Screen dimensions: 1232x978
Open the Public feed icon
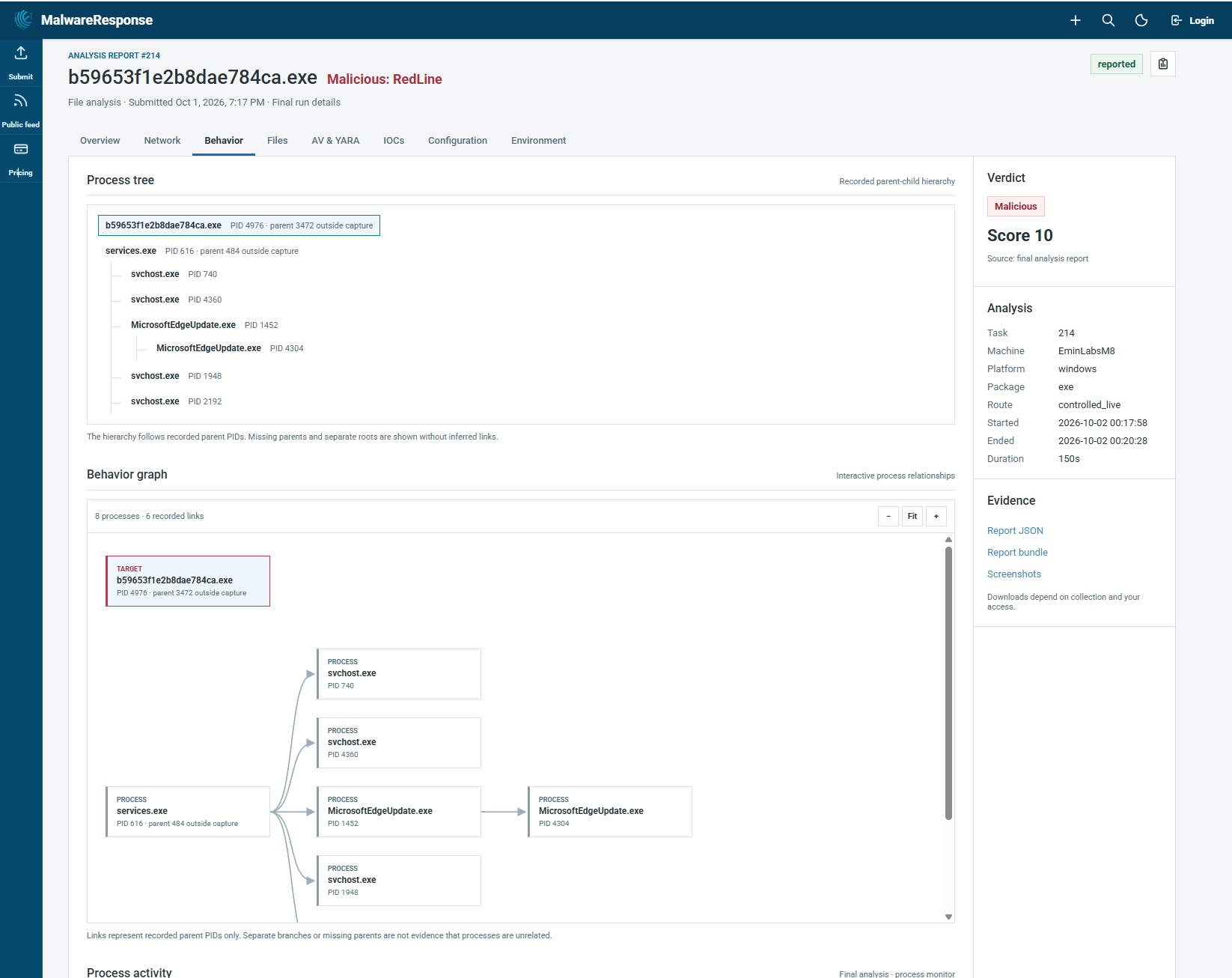[x=21, y=100]
